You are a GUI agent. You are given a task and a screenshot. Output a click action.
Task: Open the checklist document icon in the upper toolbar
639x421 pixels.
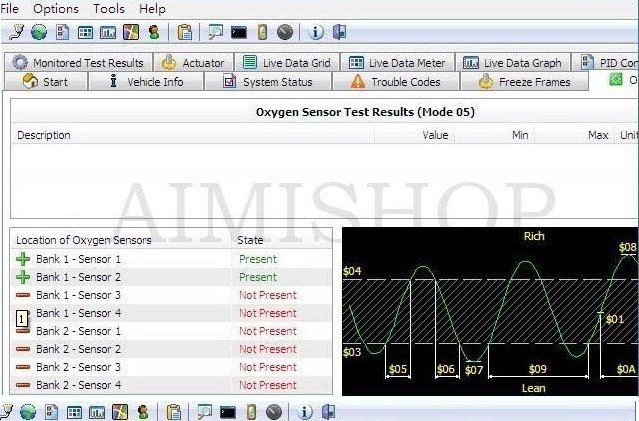(62, 32)
